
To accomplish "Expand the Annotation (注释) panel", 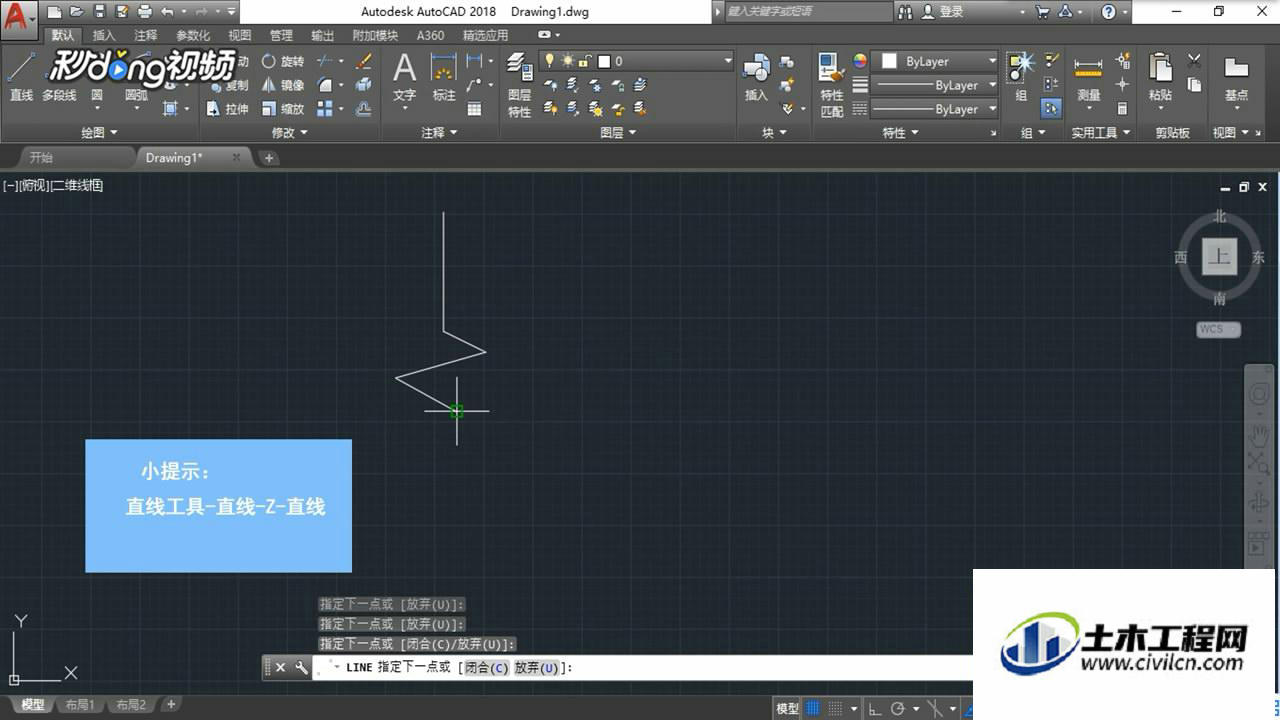I will [439, 133].
